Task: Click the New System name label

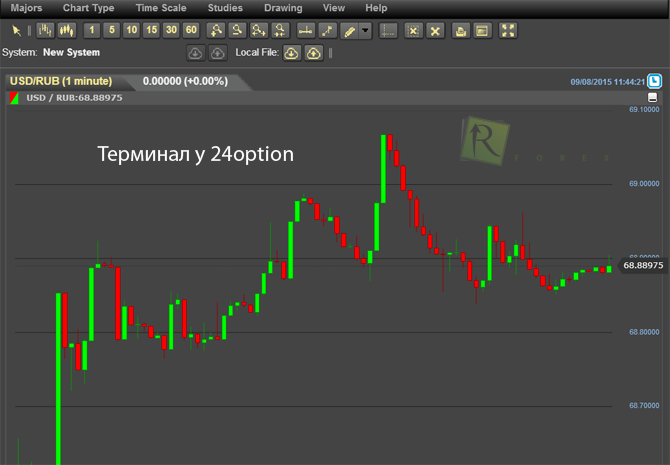Action: (71, 53)
